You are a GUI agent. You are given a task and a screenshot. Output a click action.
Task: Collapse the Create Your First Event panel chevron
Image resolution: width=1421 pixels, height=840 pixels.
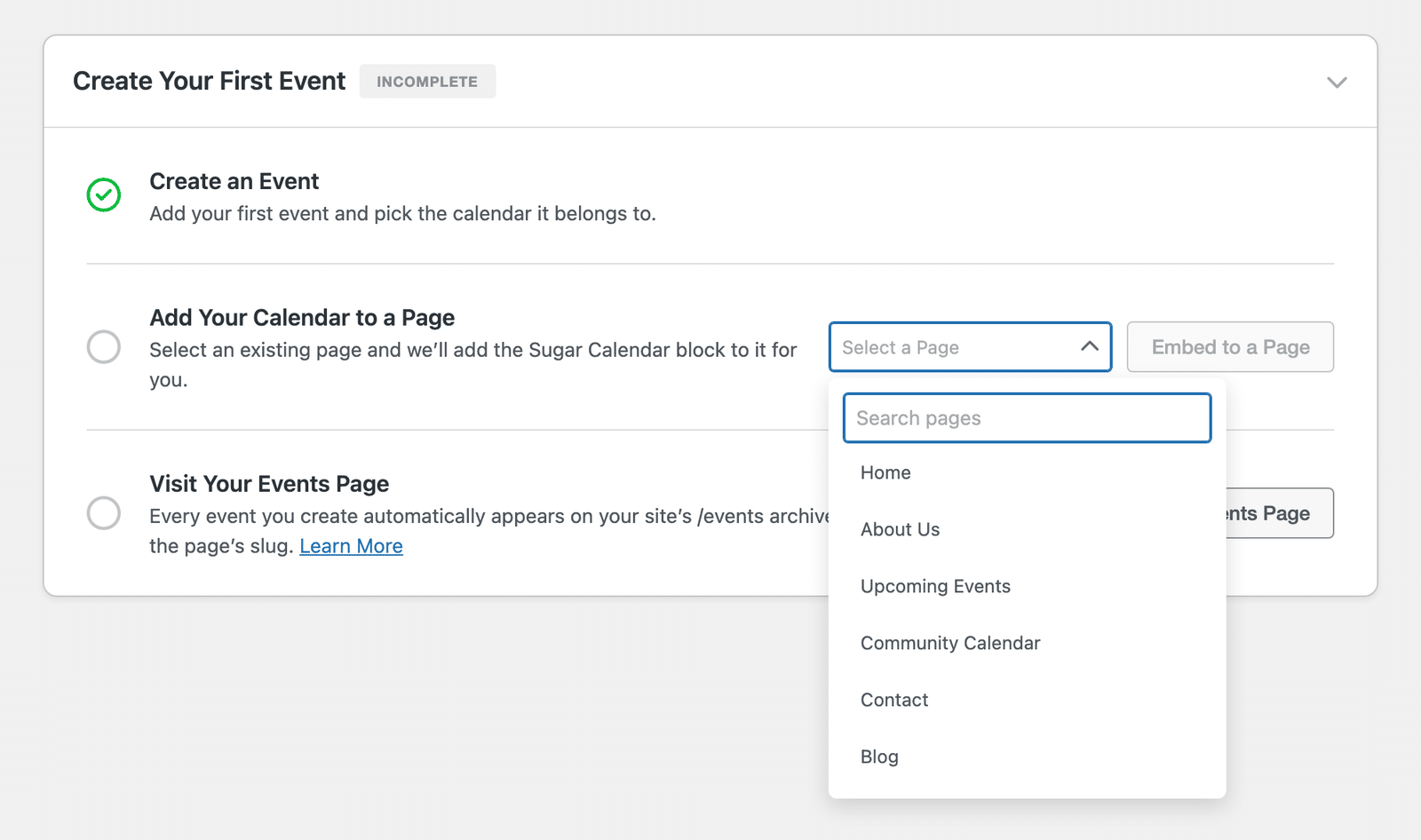[x=1337, y=82]
